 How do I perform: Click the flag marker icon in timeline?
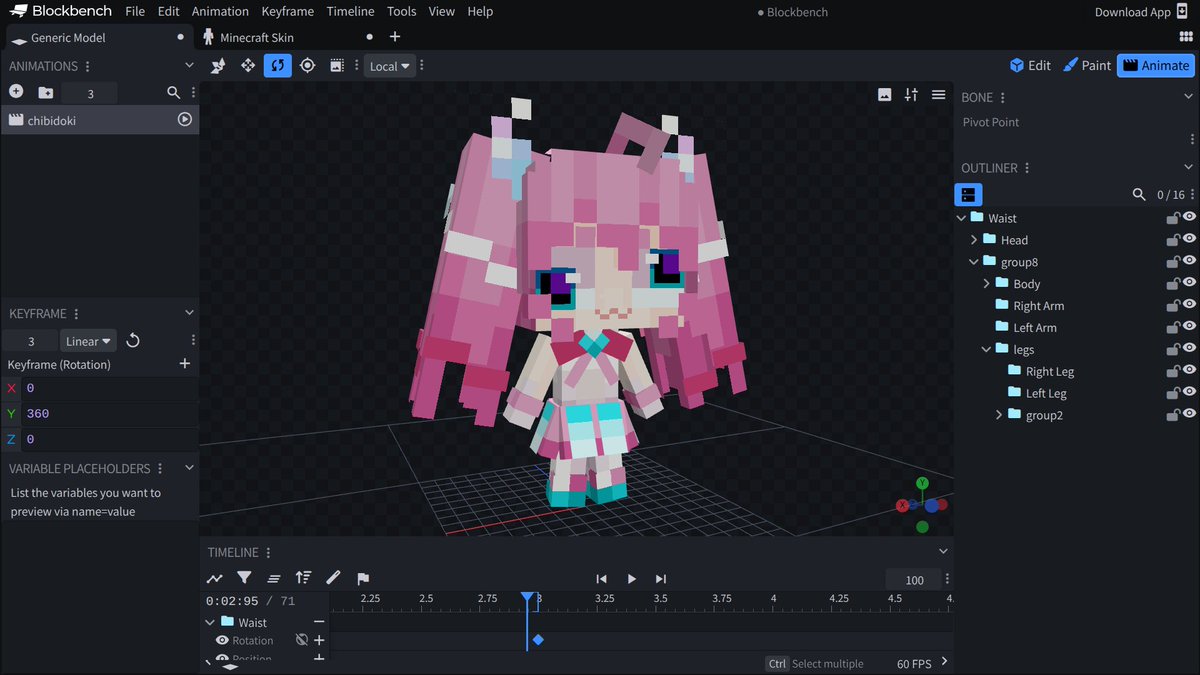tap(363, 578)
